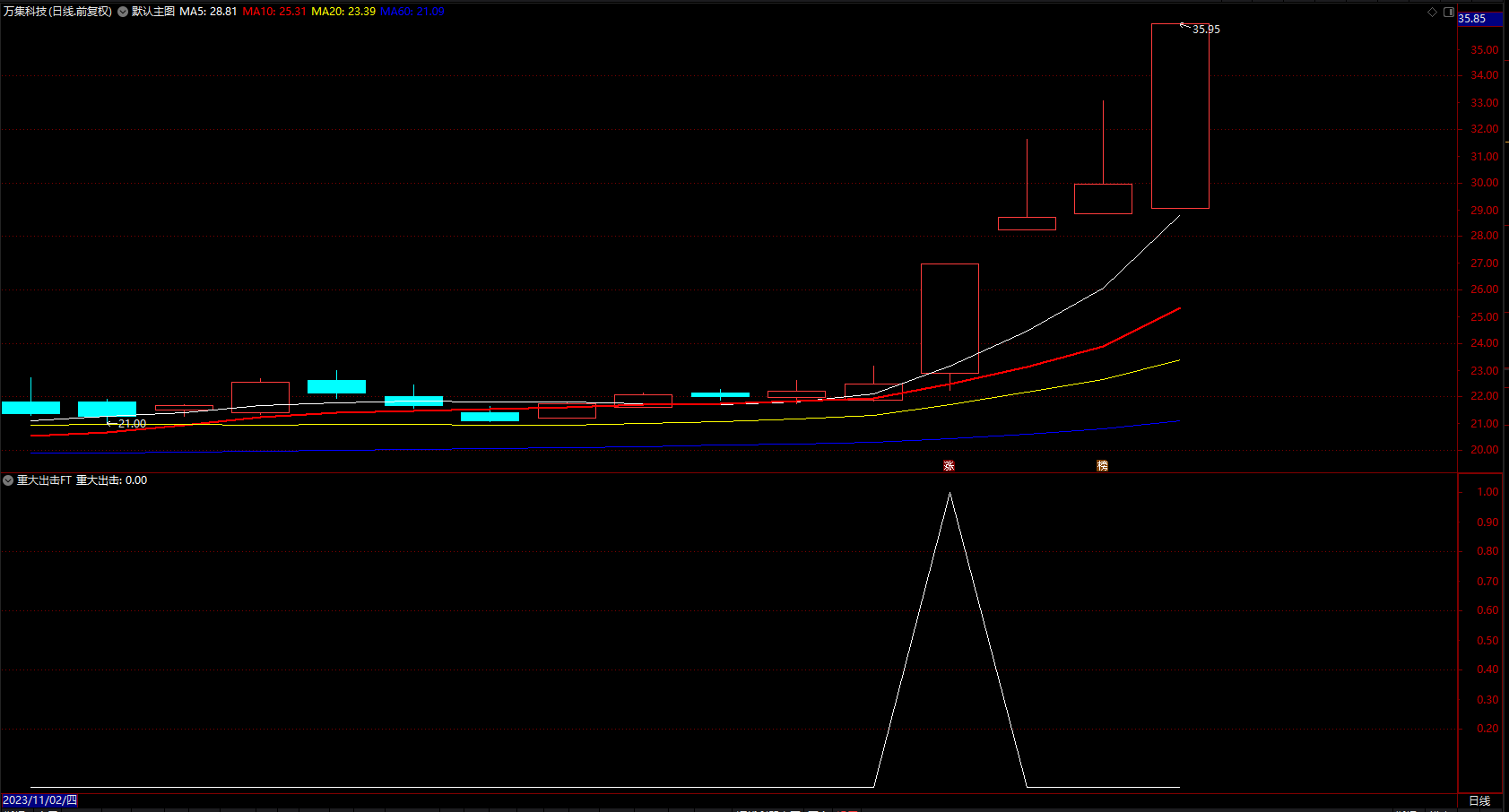Click the 重大出击FT sub-indicator name
1509x812 pixels.
coord(44,480)
